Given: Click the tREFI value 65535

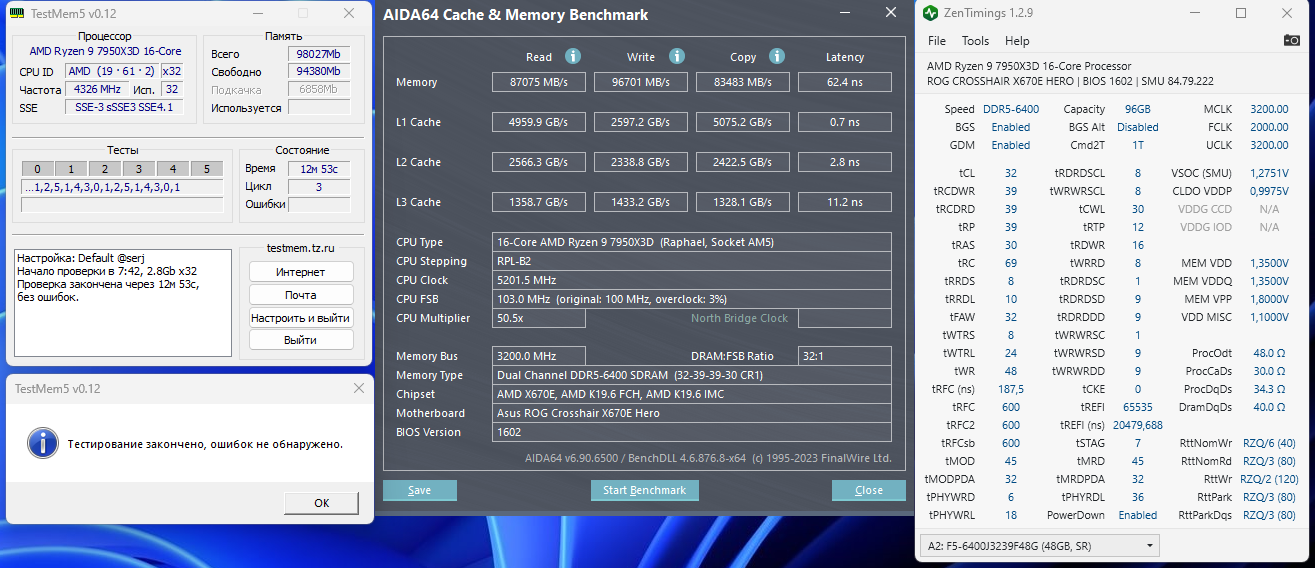Looking at the screenshot, I should (1138, 407).
